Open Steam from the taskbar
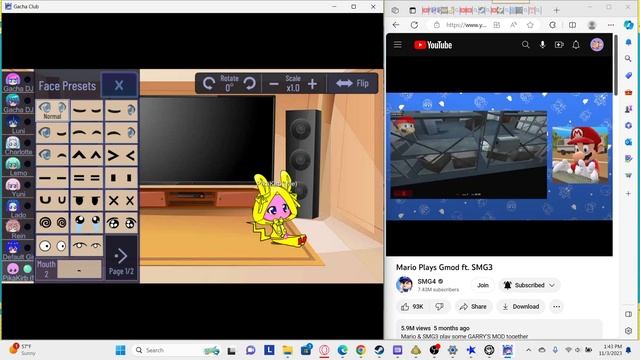The height and width of the screenshot is (360, 640). pos(379,350)
